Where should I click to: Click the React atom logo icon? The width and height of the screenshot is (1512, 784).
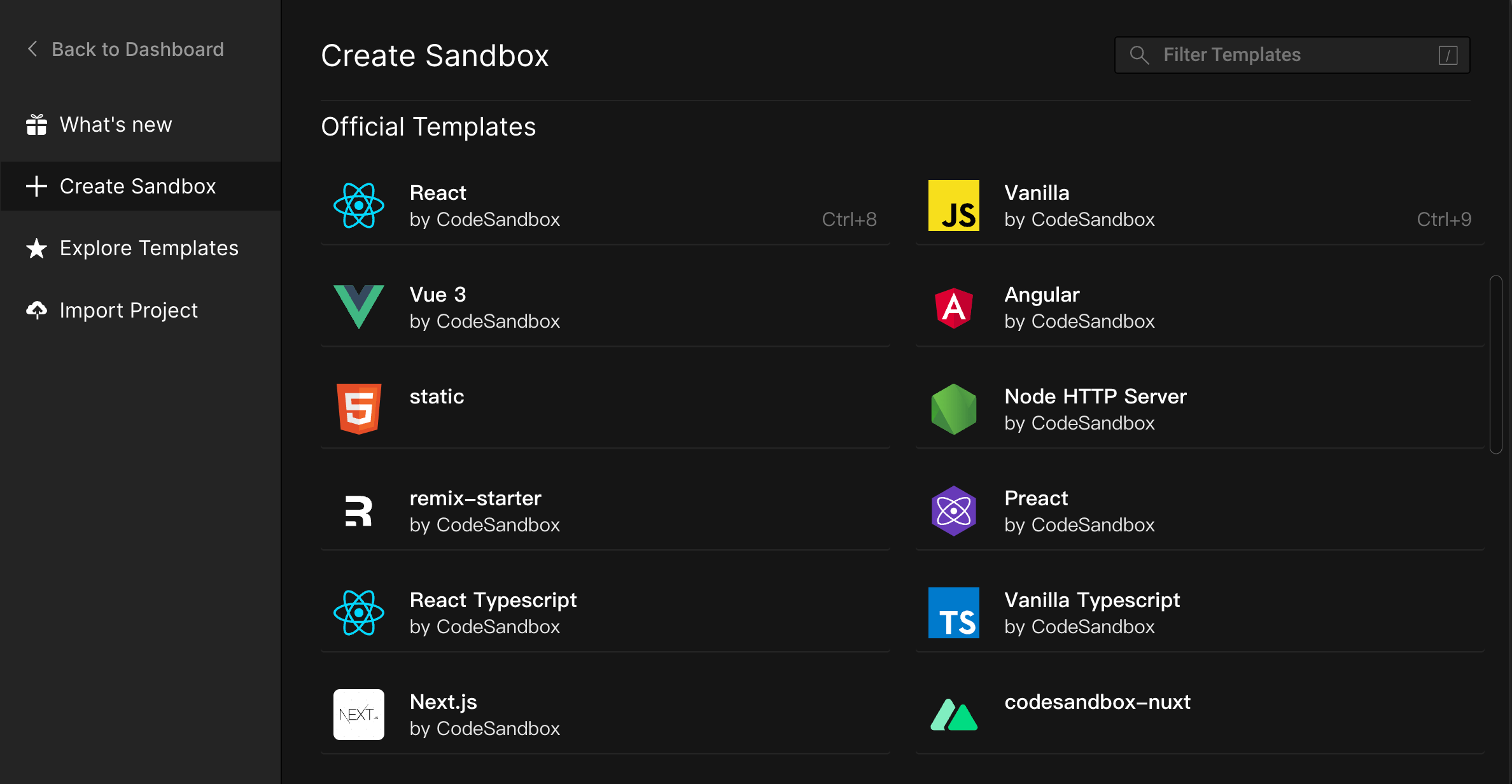pos(358,206)
